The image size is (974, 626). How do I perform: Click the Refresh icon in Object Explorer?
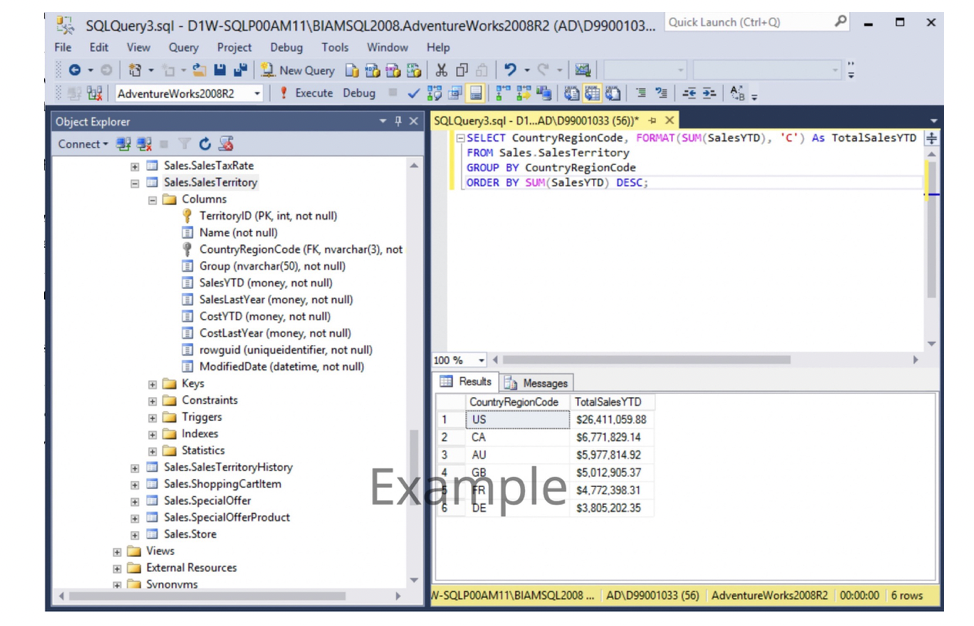pyautogui.click(x=205, y=144)
